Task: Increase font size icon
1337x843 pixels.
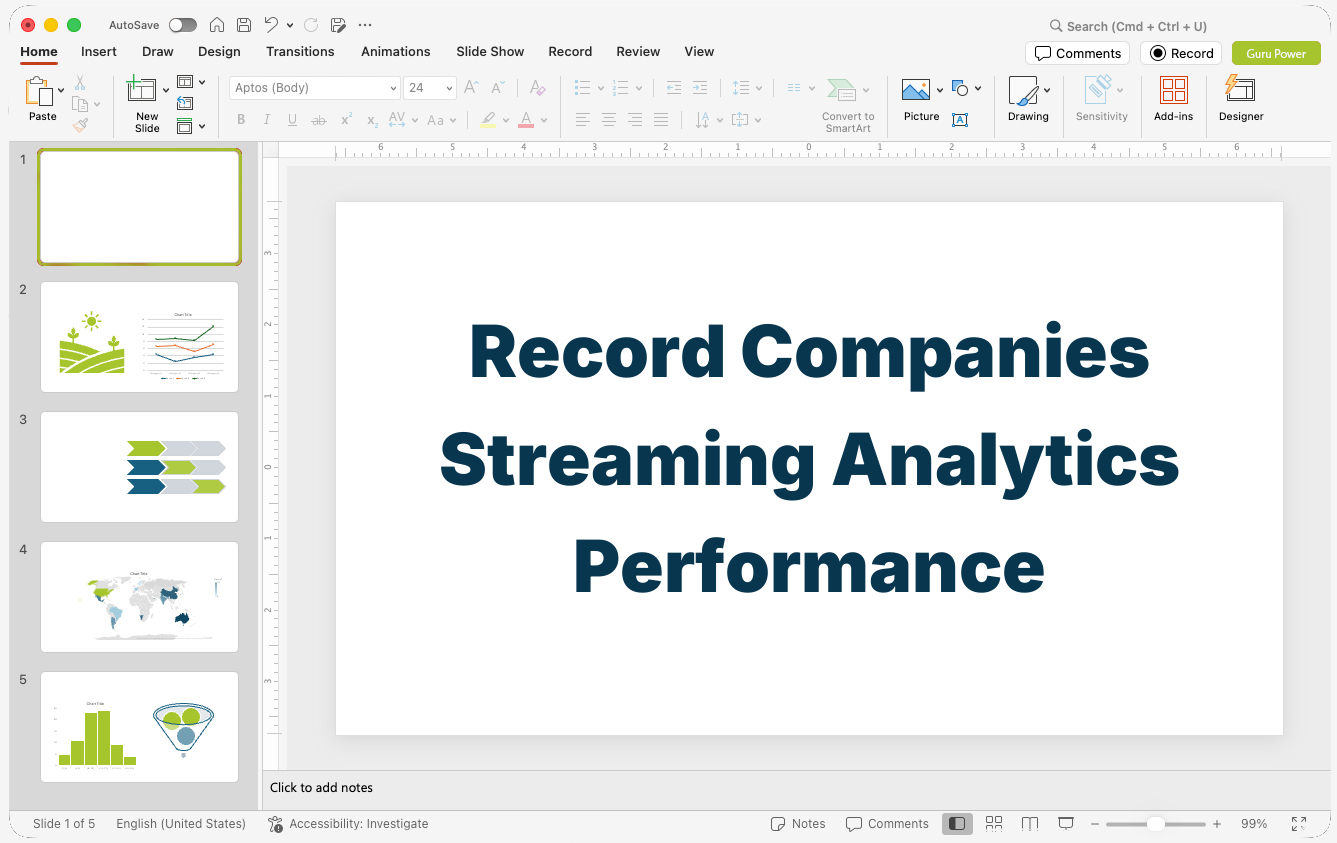Action: click(x=472, y=88)
